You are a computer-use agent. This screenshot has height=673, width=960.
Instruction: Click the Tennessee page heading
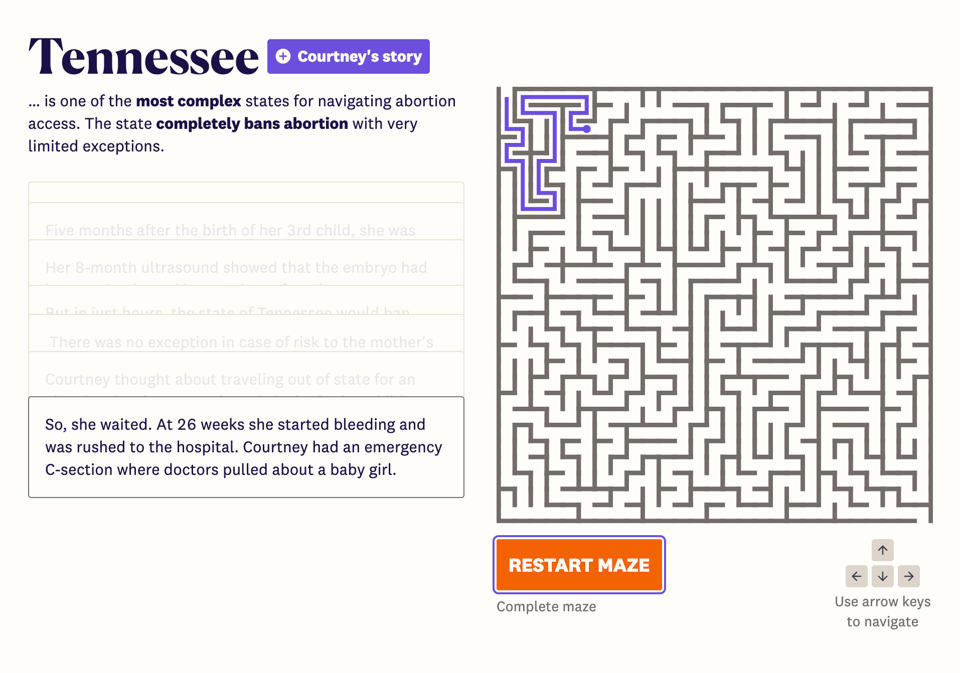(143, 57)
